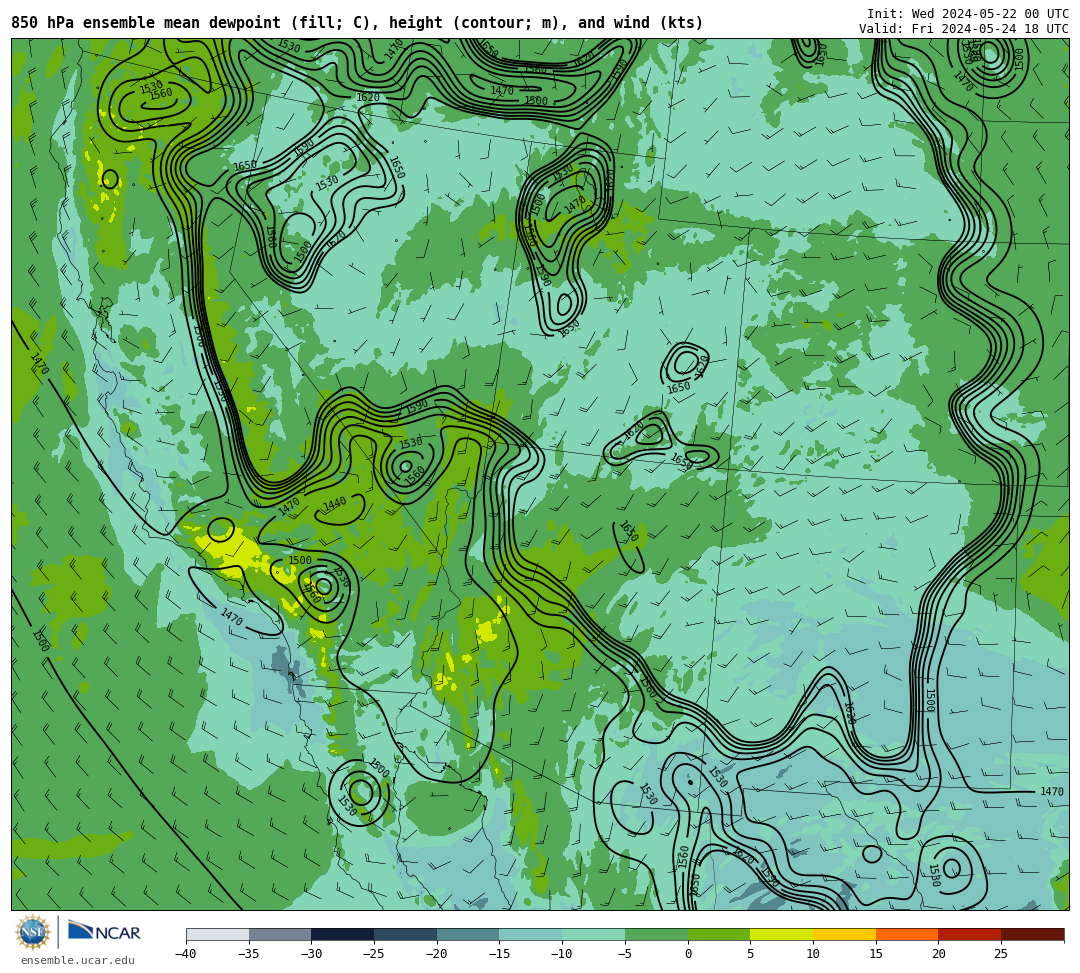Screen dimensions: 1080x973
Task: Click the -10 colorbar tick label
Action: click(562, 954)
